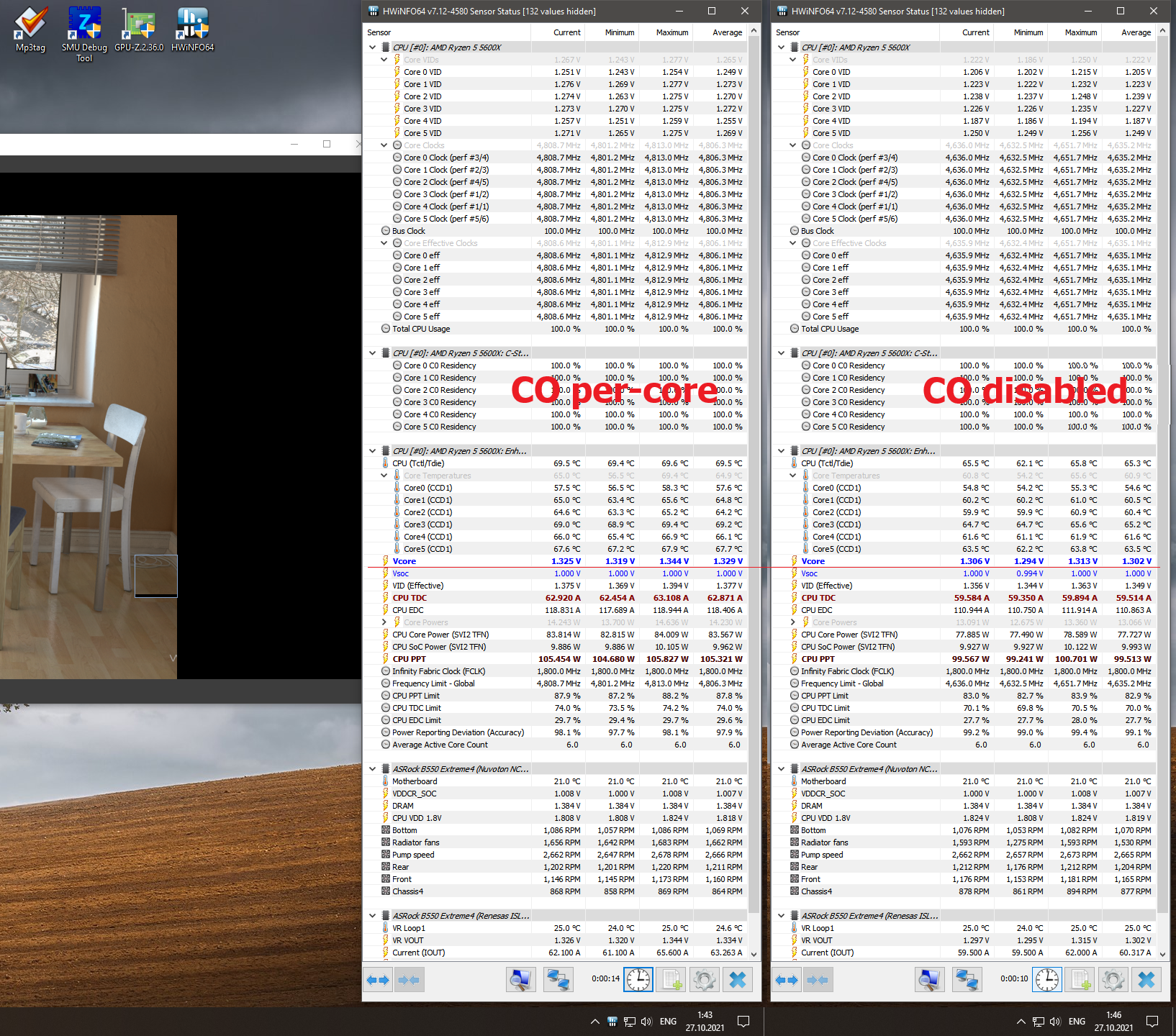The width and height of the screenshot is (1176, 1036).
Task: Reset the clock timer in right HWiNFO window
Action: point(1047,979)
